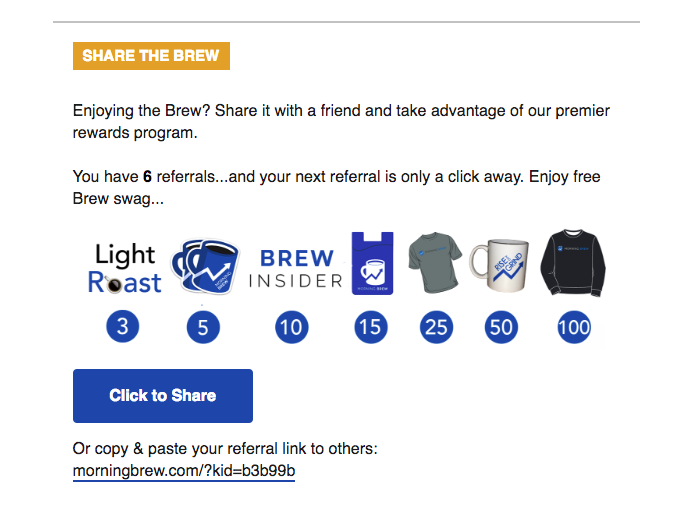Click the Share the Brew header banner

[151, 56]
